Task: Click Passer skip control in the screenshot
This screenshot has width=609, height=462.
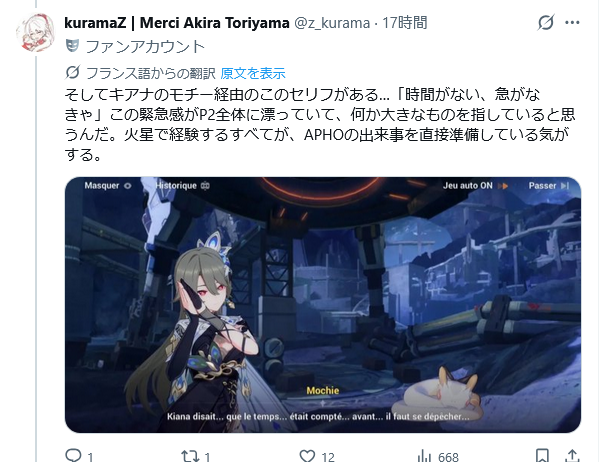Action: click(548, 186)
